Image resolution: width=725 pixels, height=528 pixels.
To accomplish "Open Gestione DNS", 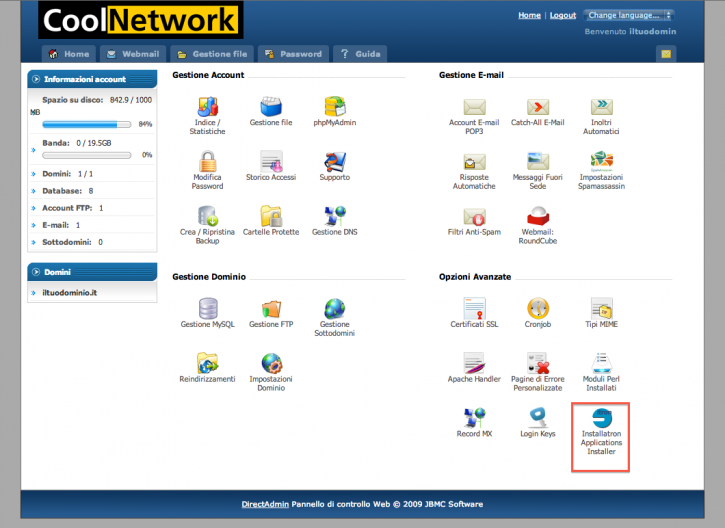I will (335, 216).
